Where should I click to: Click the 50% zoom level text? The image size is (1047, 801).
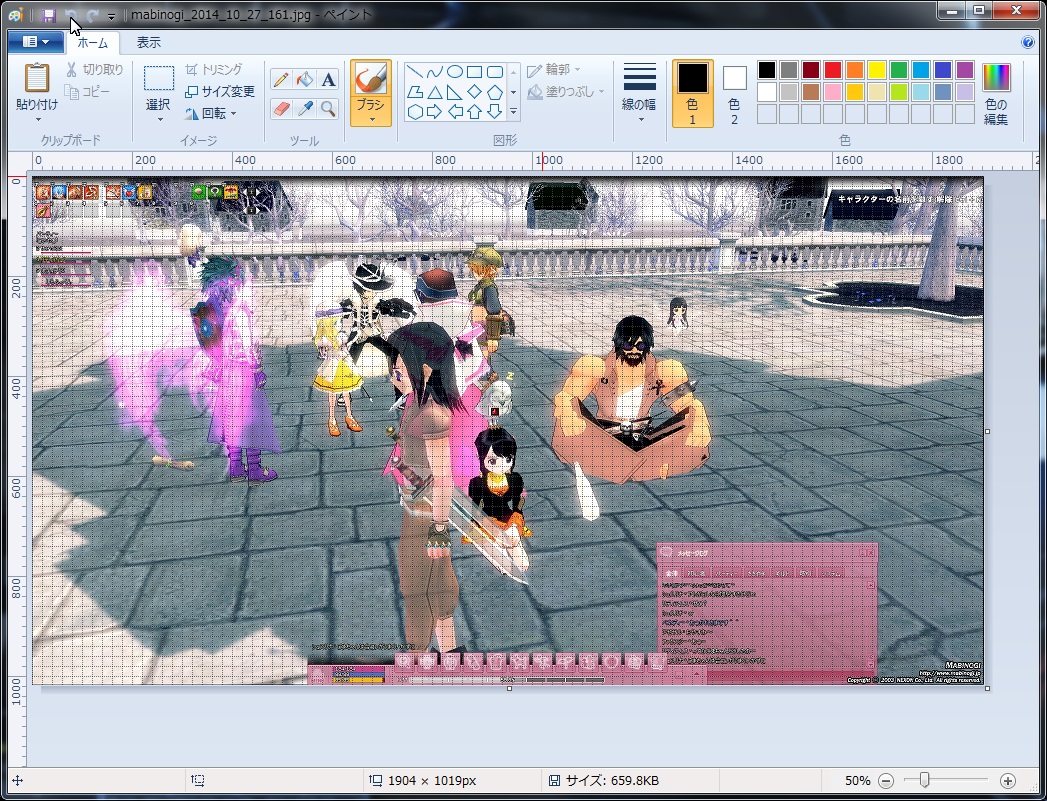(857, 780)
